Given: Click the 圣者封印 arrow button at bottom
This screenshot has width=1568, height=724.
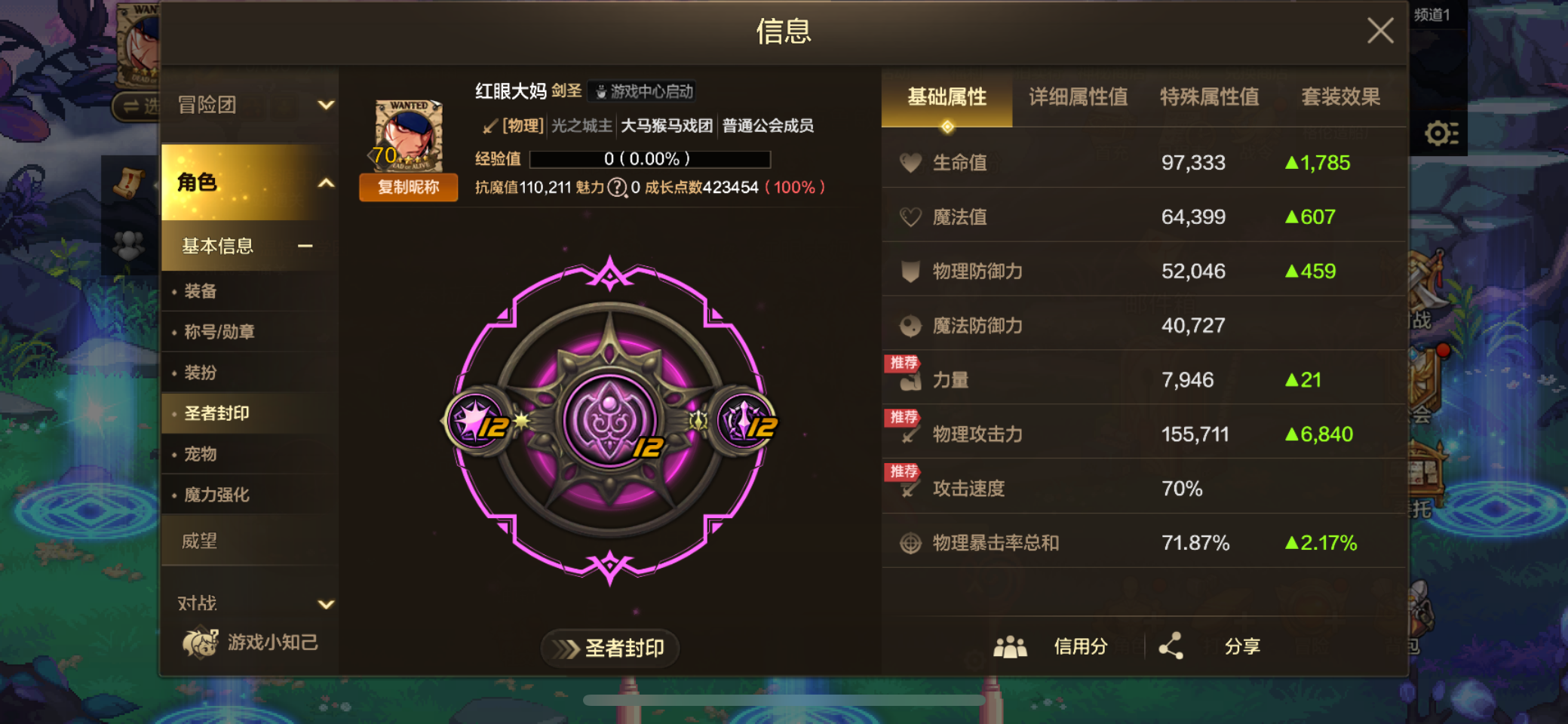Looking at the screenshot, I should click(610, 648).
